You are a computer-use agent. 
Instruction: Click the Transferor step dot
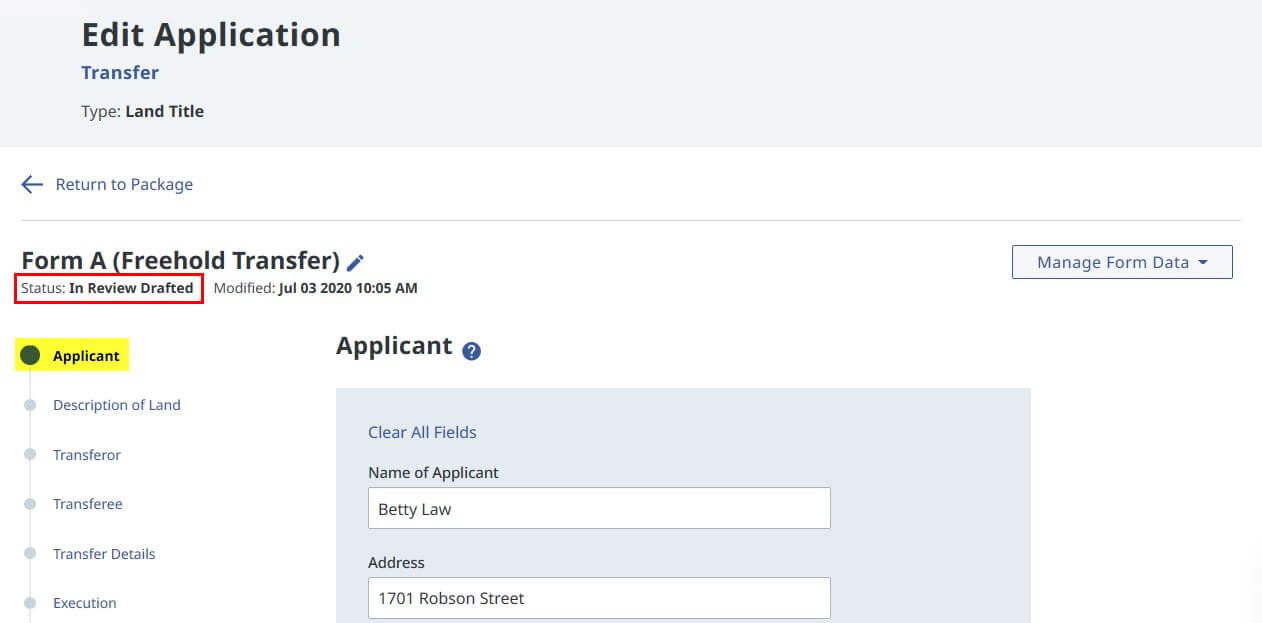tap(30, 455)
